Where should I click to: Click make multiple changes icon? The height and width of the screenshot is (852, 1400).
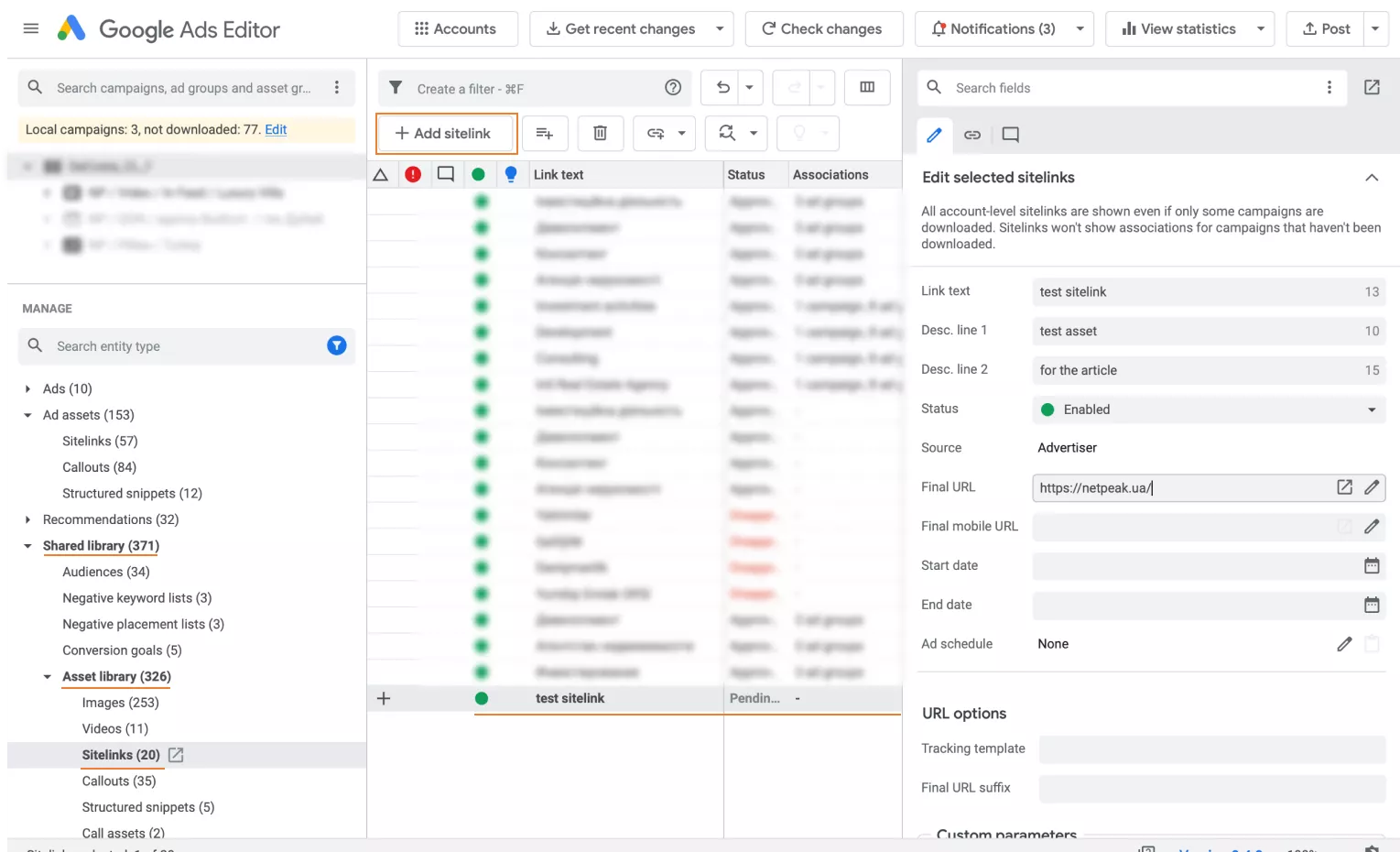[545, 134]
